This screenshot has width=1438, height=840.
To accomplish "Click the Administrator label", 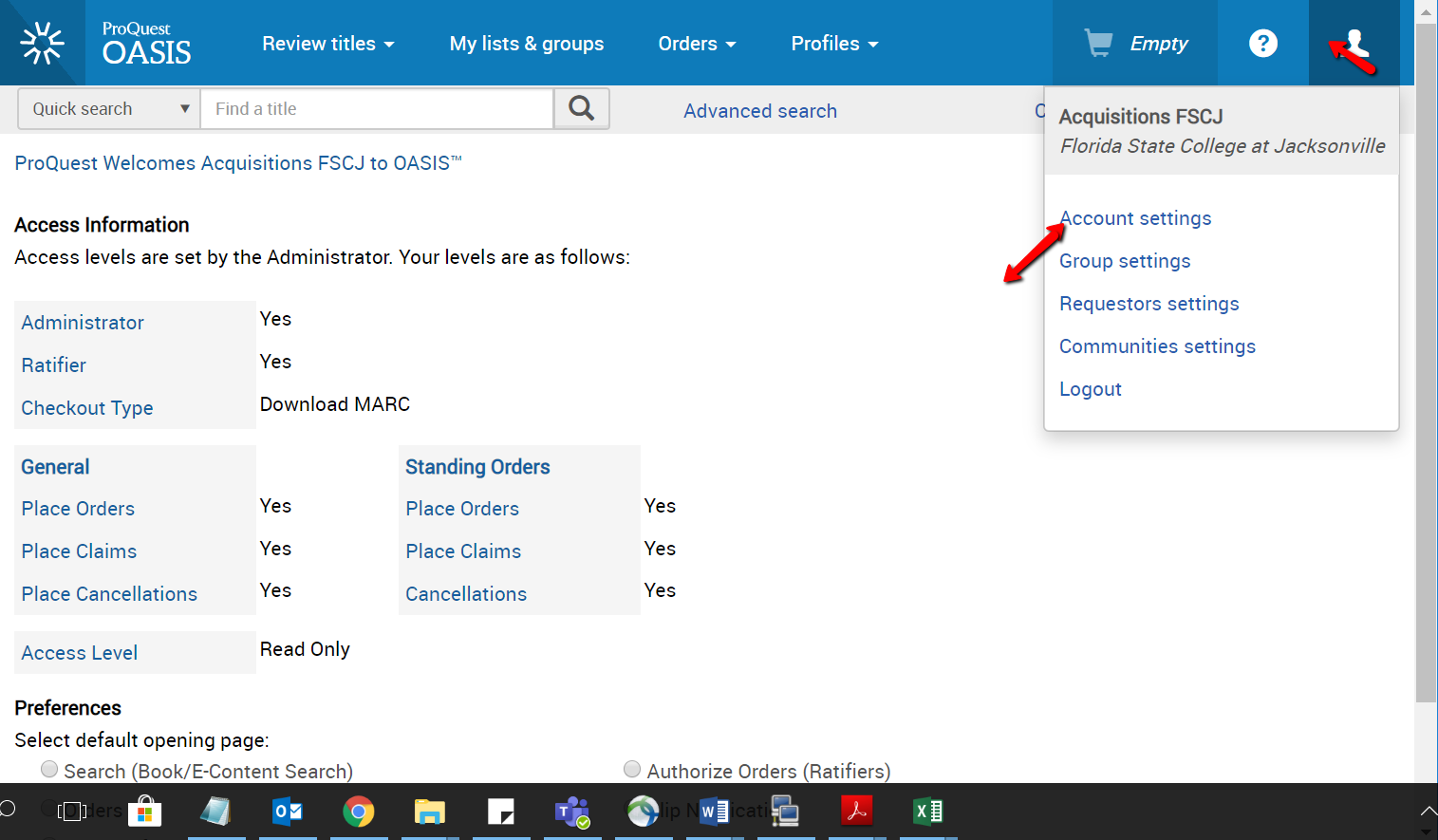I will pos(83,323).
